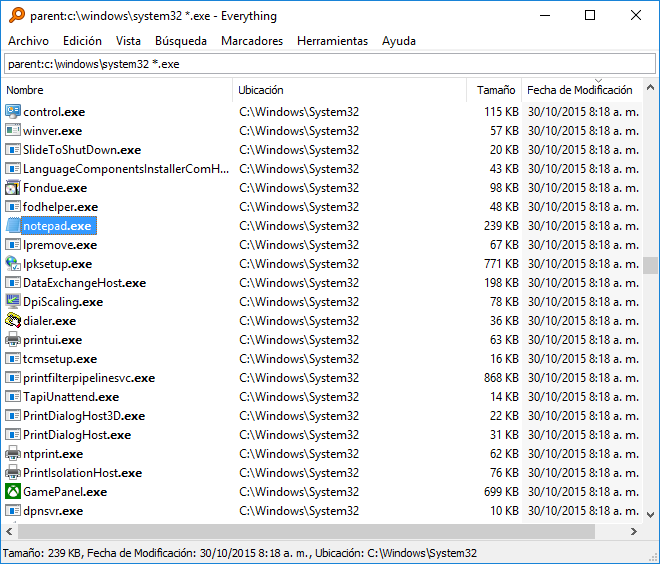Click the DpiScaling.exe monitor icon

[x=13, y=302]
